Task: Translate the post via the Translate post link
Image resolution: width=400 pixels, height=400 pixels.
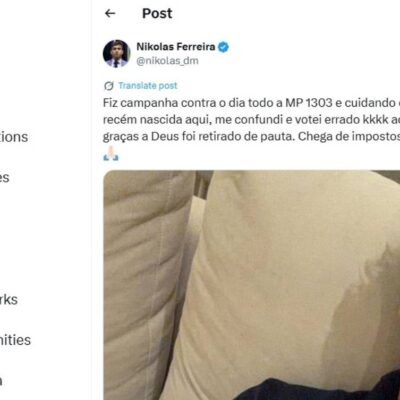Action: (148, 86)
